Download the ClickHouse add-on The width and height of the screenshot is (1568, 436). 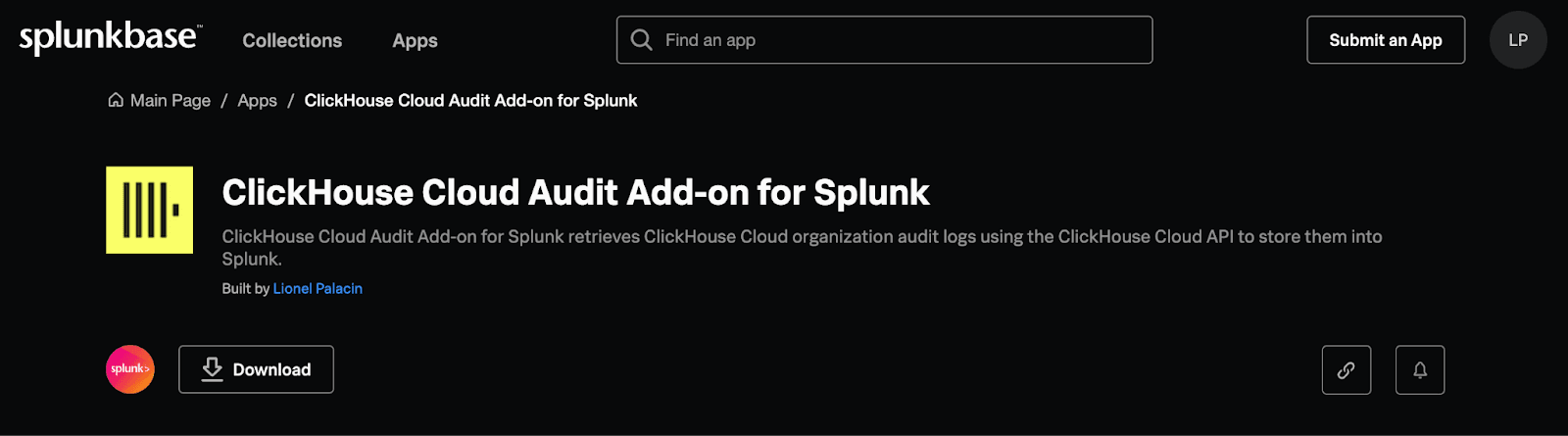tap(256, 369)
